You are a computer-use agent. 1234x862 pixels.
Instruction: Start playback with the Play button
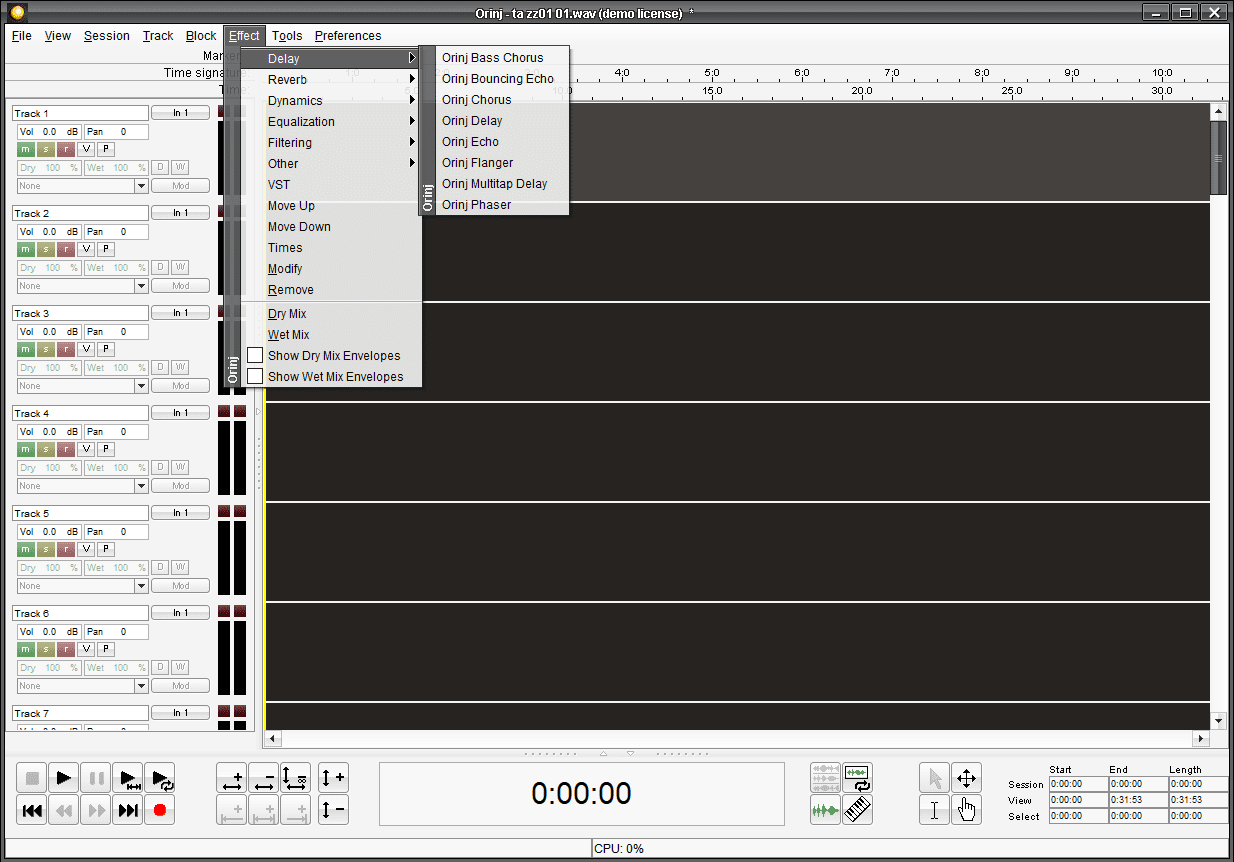coord(64,778)
